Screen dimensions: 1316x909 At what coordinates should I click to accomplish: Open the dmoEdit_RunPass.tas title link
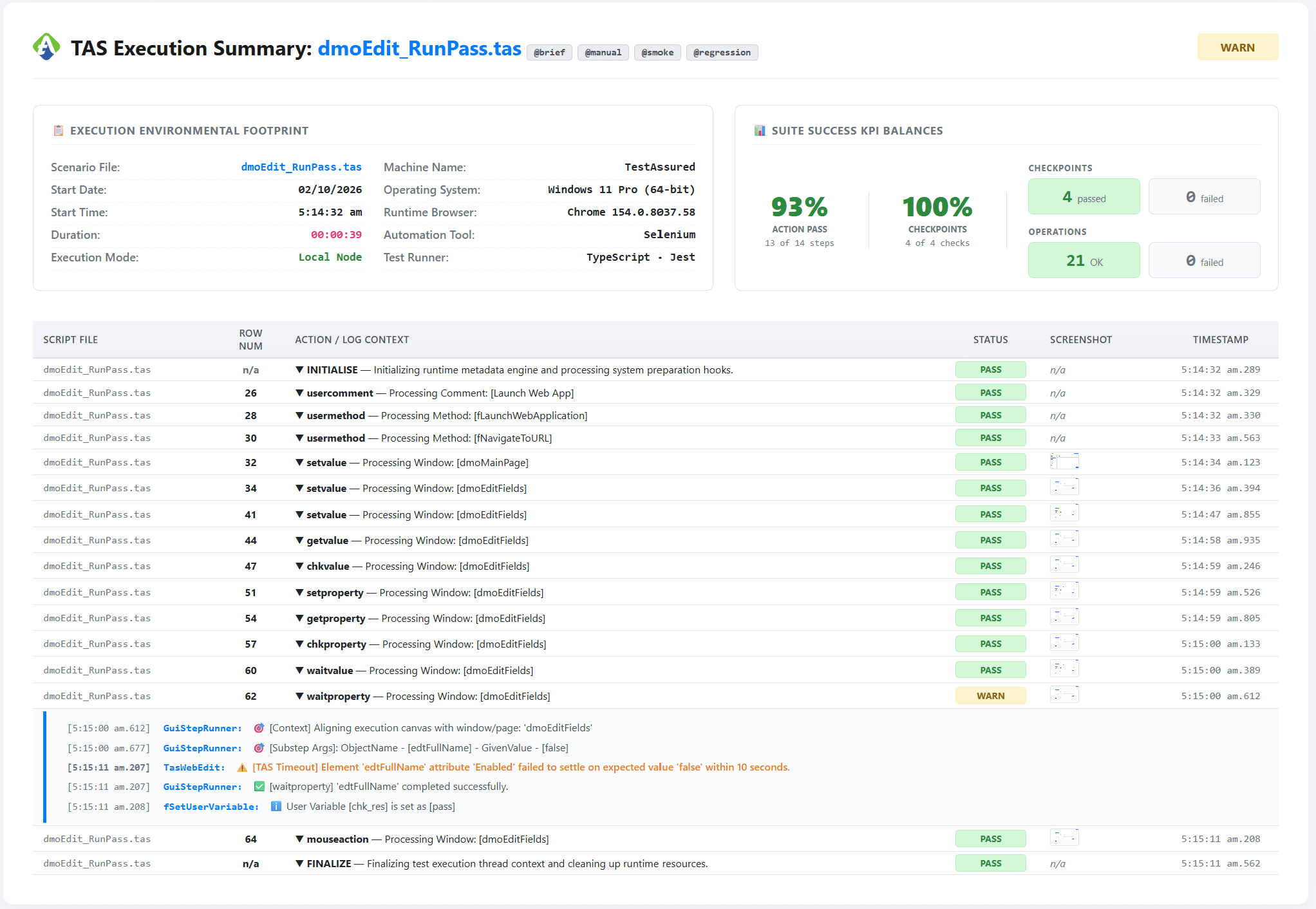tap(419, 48)
